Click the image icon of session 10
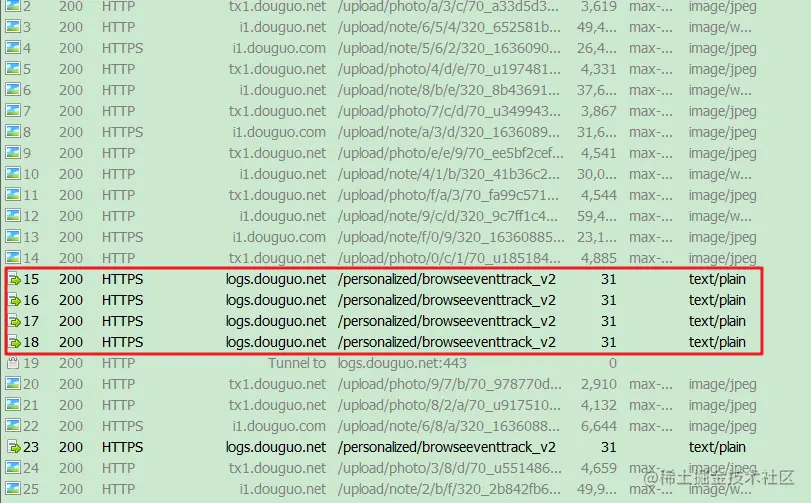This screenshot has height=503, width=811. coord(13,174)
